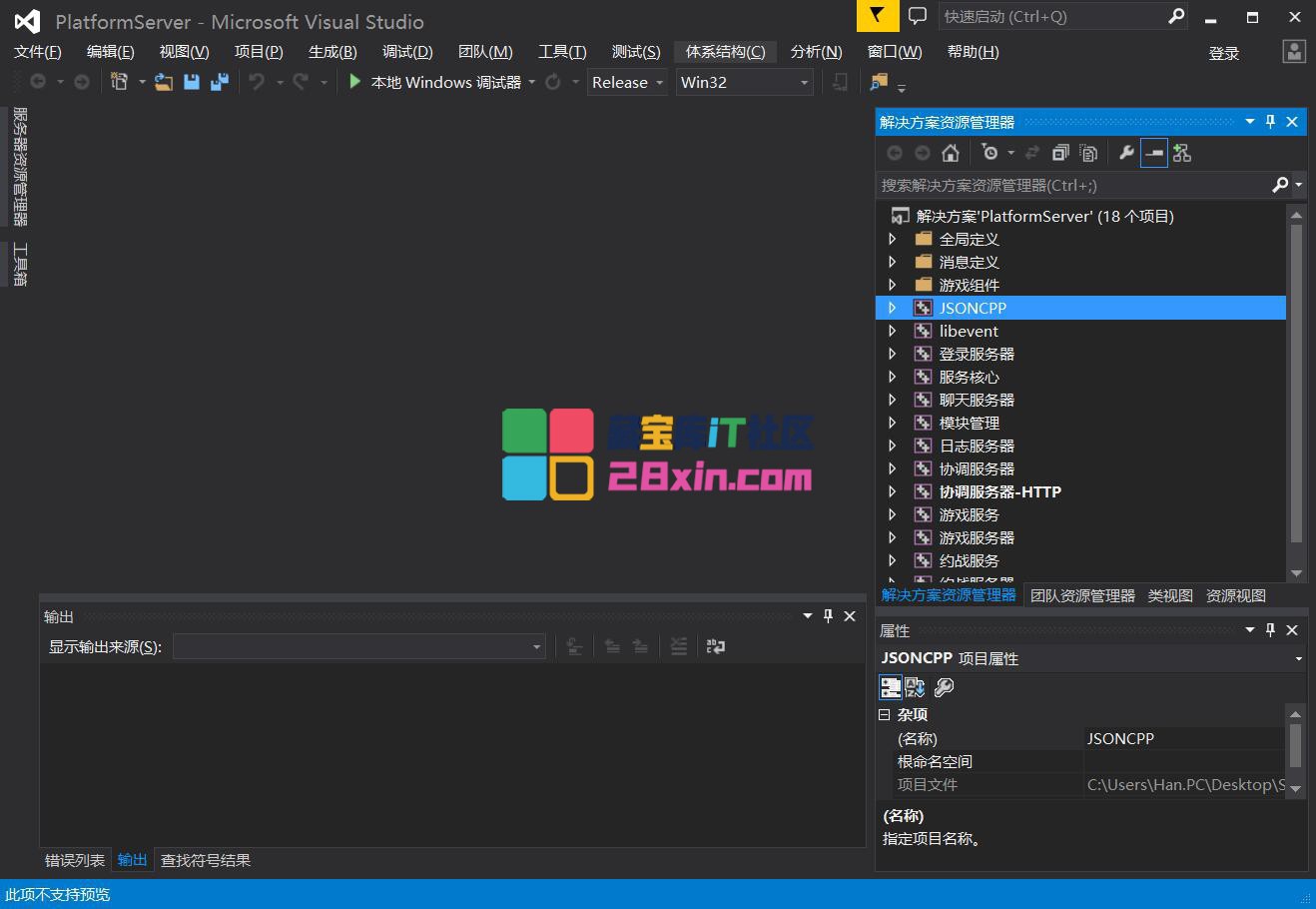Open the debugger target dropdown arrow
This screenshot has height=909, width=1316.
531,82
